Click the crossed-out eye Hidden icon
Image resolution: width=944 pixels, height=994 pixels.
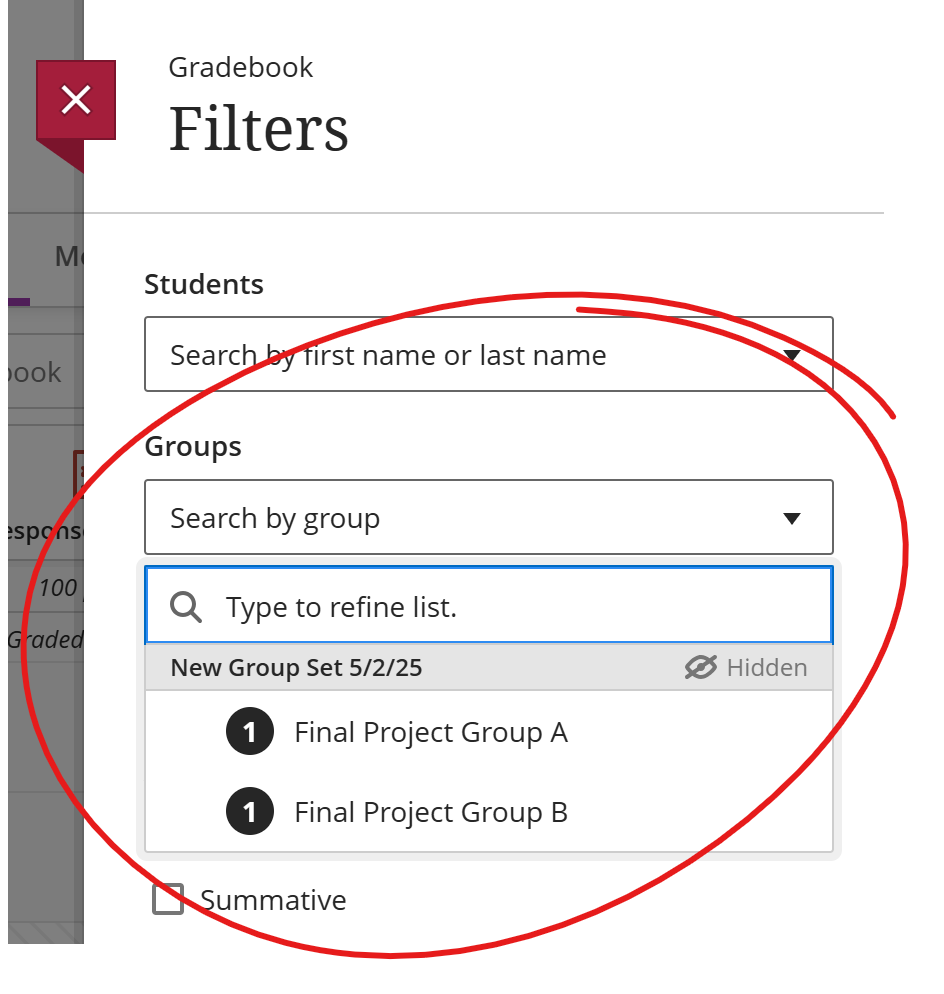701,667
